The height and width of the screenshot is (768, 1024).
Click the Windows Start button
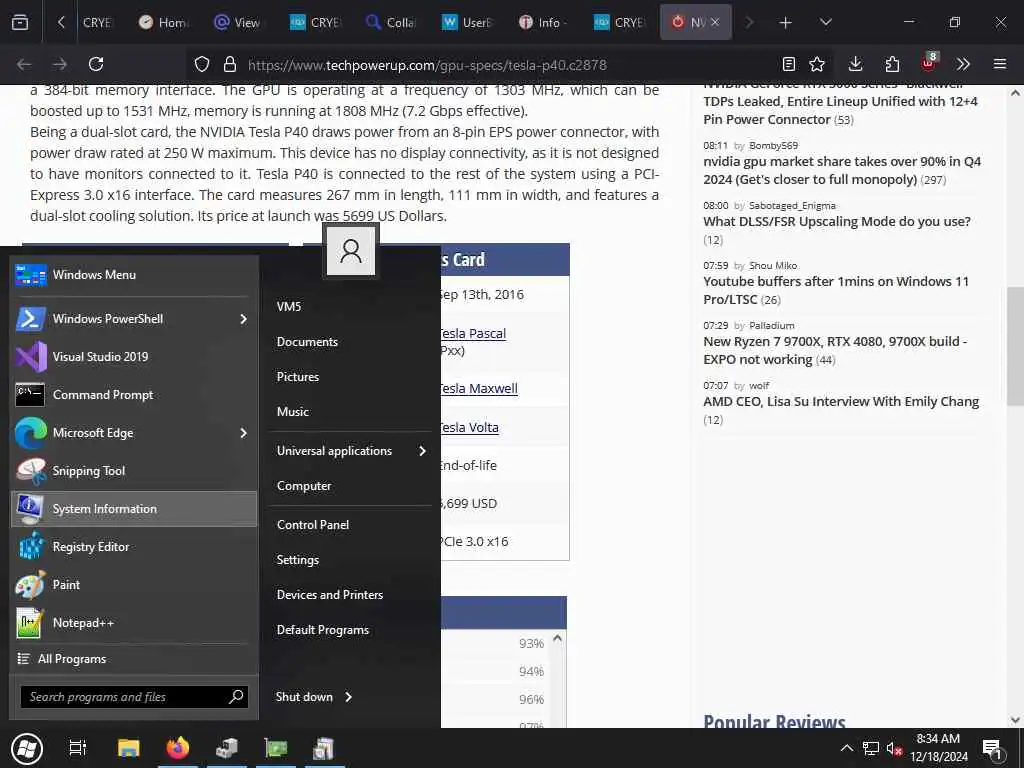(27, 748)
